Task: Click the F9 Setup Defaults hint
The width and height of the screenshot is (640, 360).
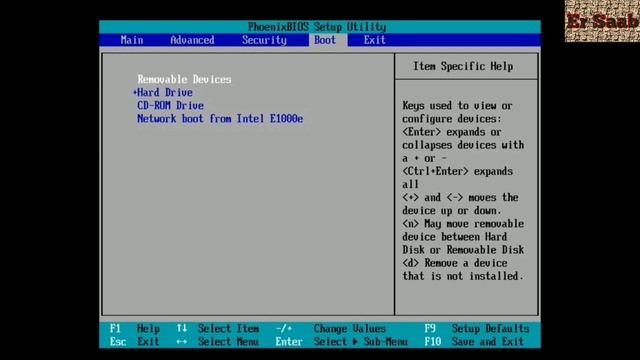Action: [x=477, y=329]
